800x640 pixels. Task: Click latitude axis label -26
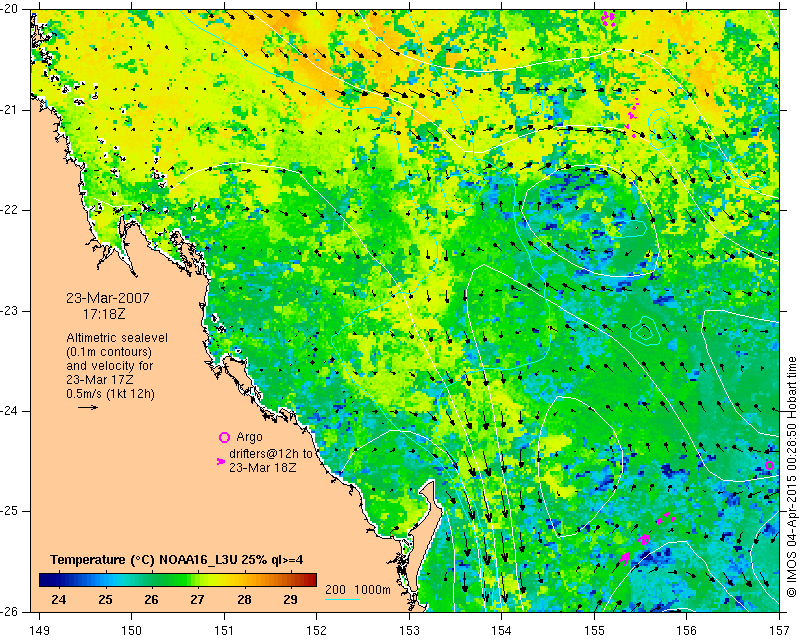(x=10, y=611)
